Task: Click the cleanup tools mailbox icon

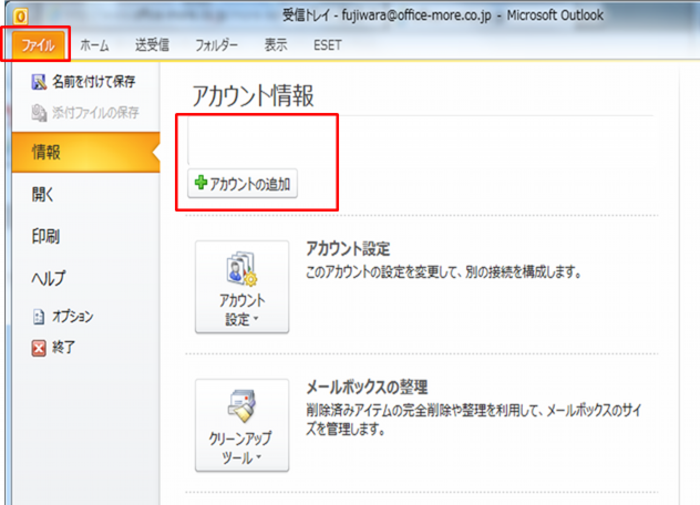Action: (242, 406)
